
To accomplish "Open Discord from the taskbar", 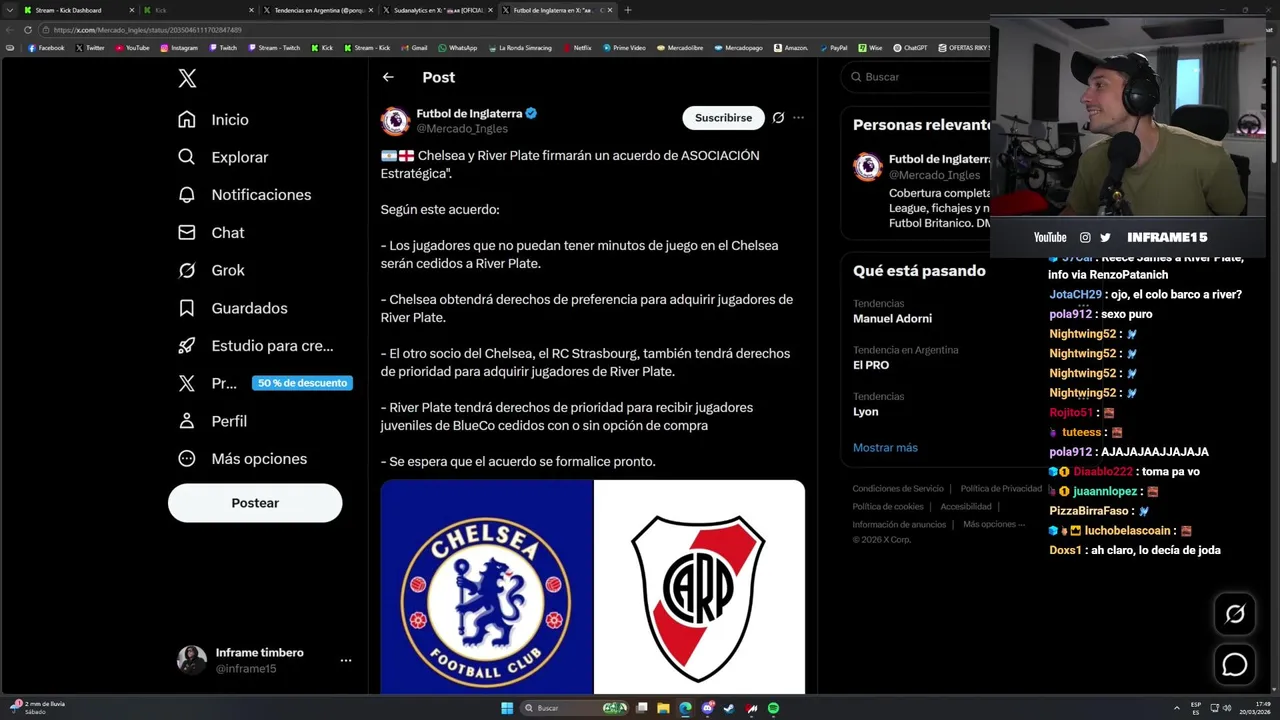I will pos(707,708).
